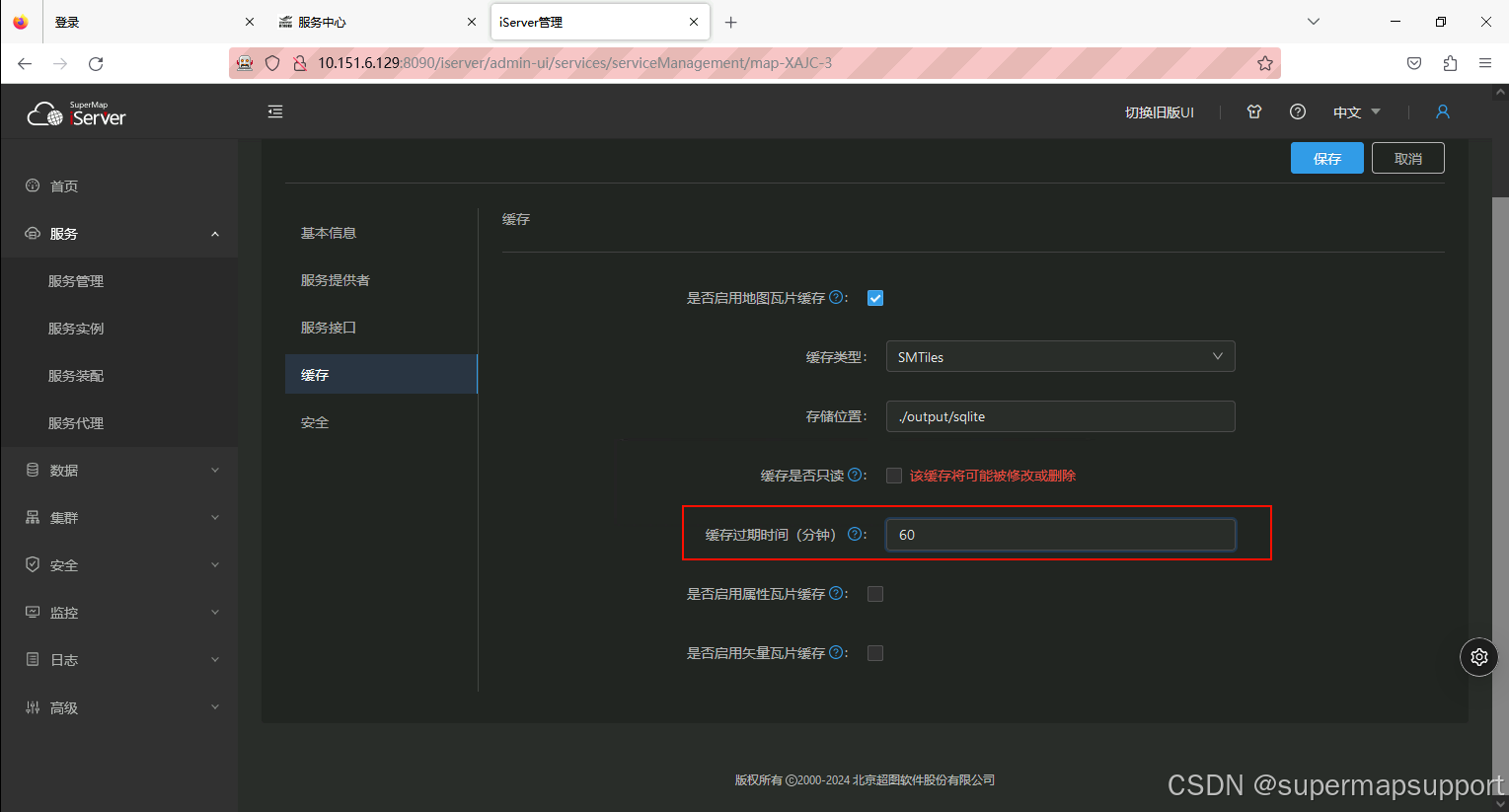
Task: Click help icon beside 是否启用地图瓦片缓存
Action: pyautogui.click(x=836, y=297)
